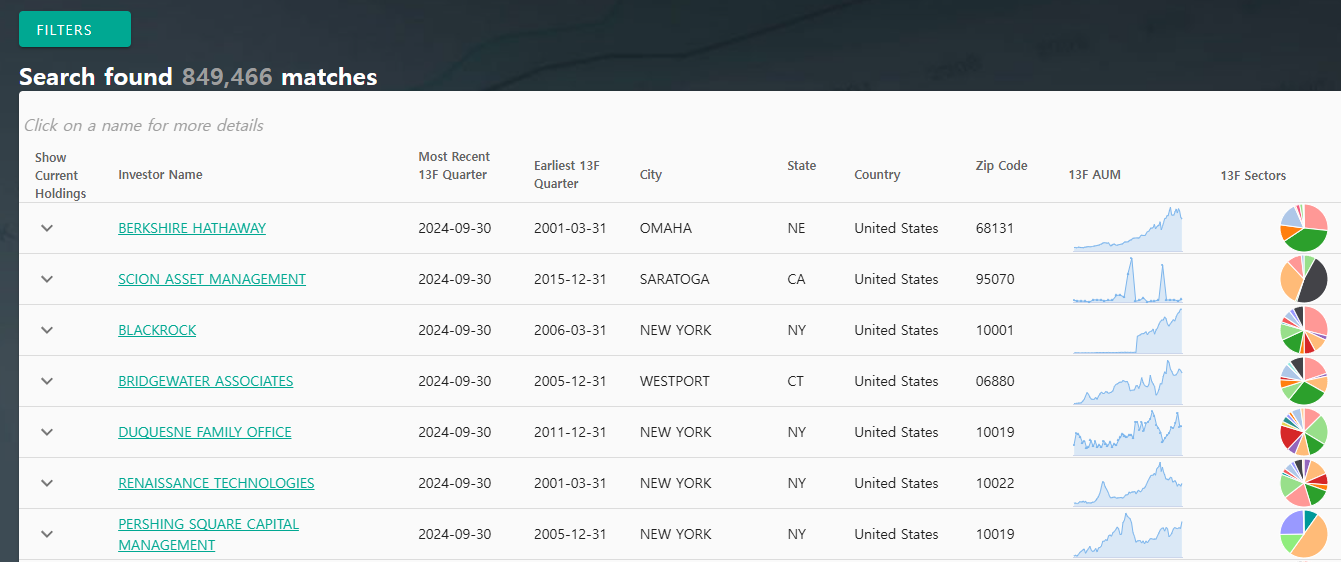Expand current holdings for BlackRock
This screenshot has height=562, width=1341.
pyautogui.click(x=47, y=330)
